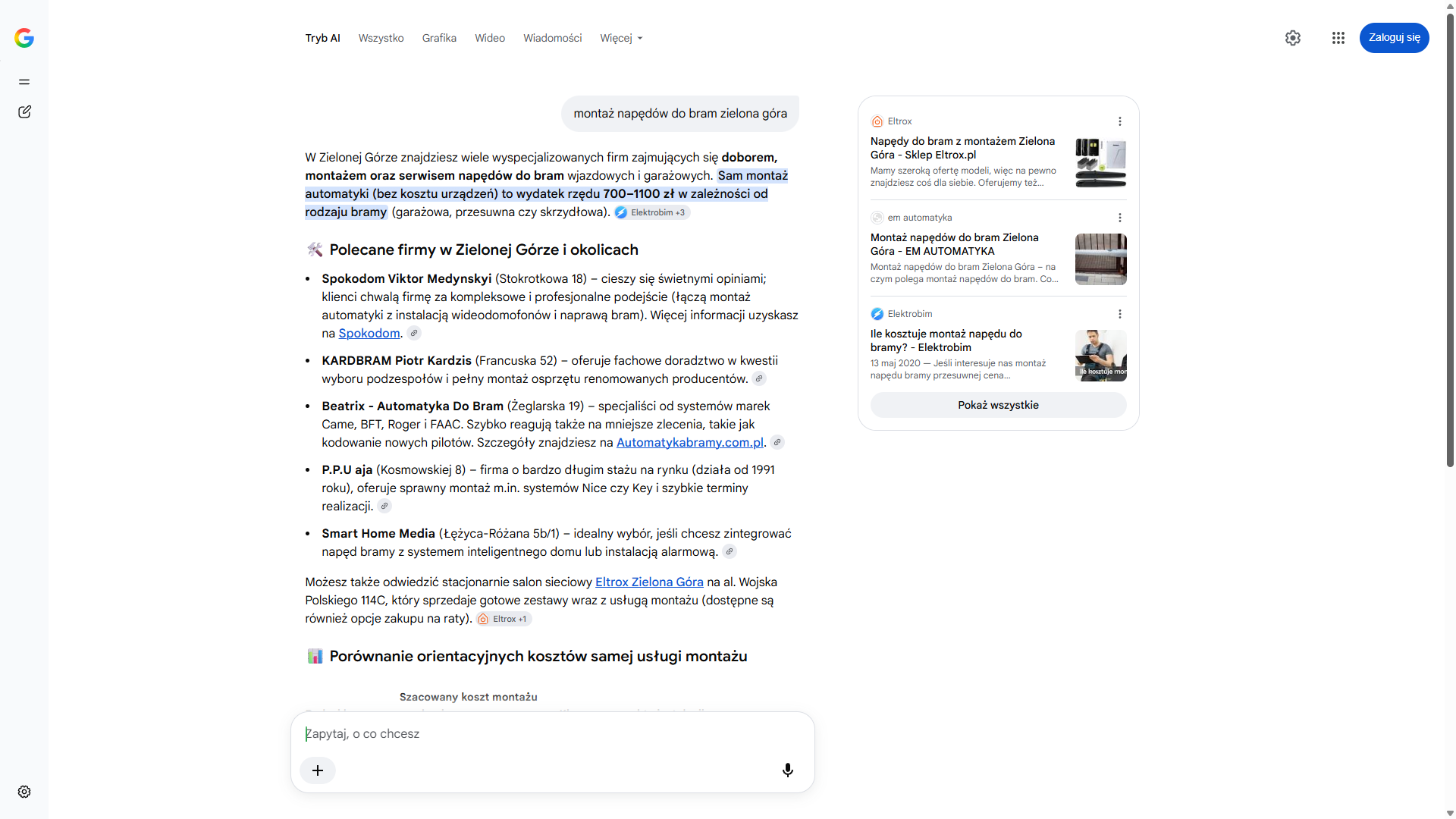Open the Ile kosztuje montaż napędu Elektrobim result
Image resolution: width=1456 pixels, height=819 pixels.
click(946, 340)
